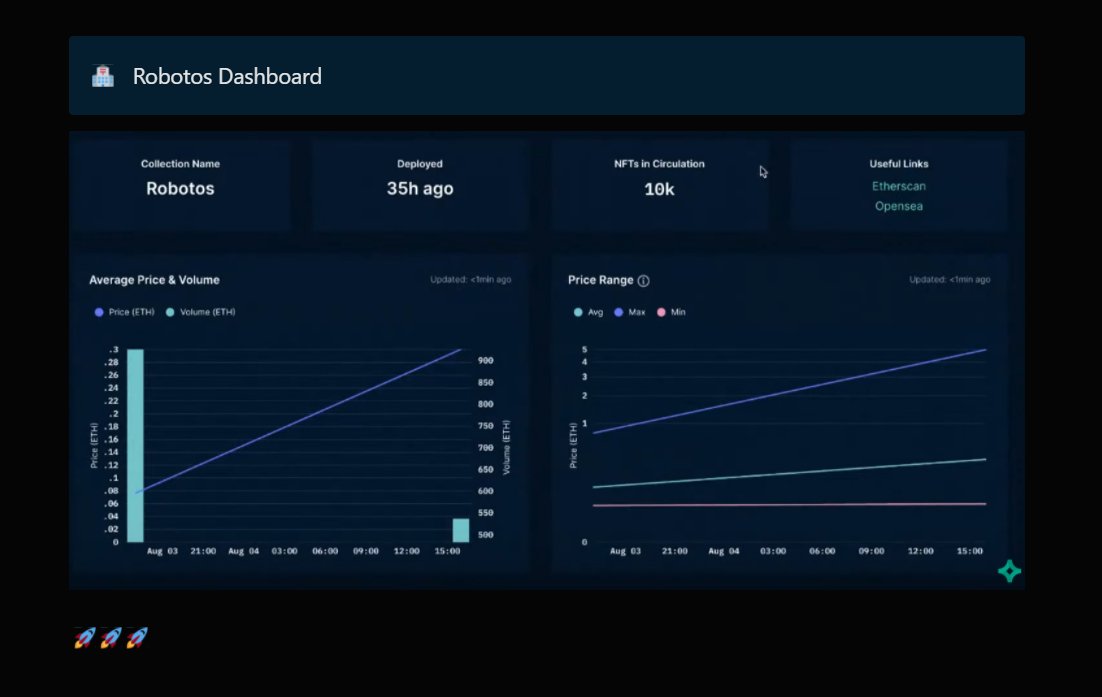Click the NFTs in Circulation label
The image size is (1102, 697).
point(659,164)
